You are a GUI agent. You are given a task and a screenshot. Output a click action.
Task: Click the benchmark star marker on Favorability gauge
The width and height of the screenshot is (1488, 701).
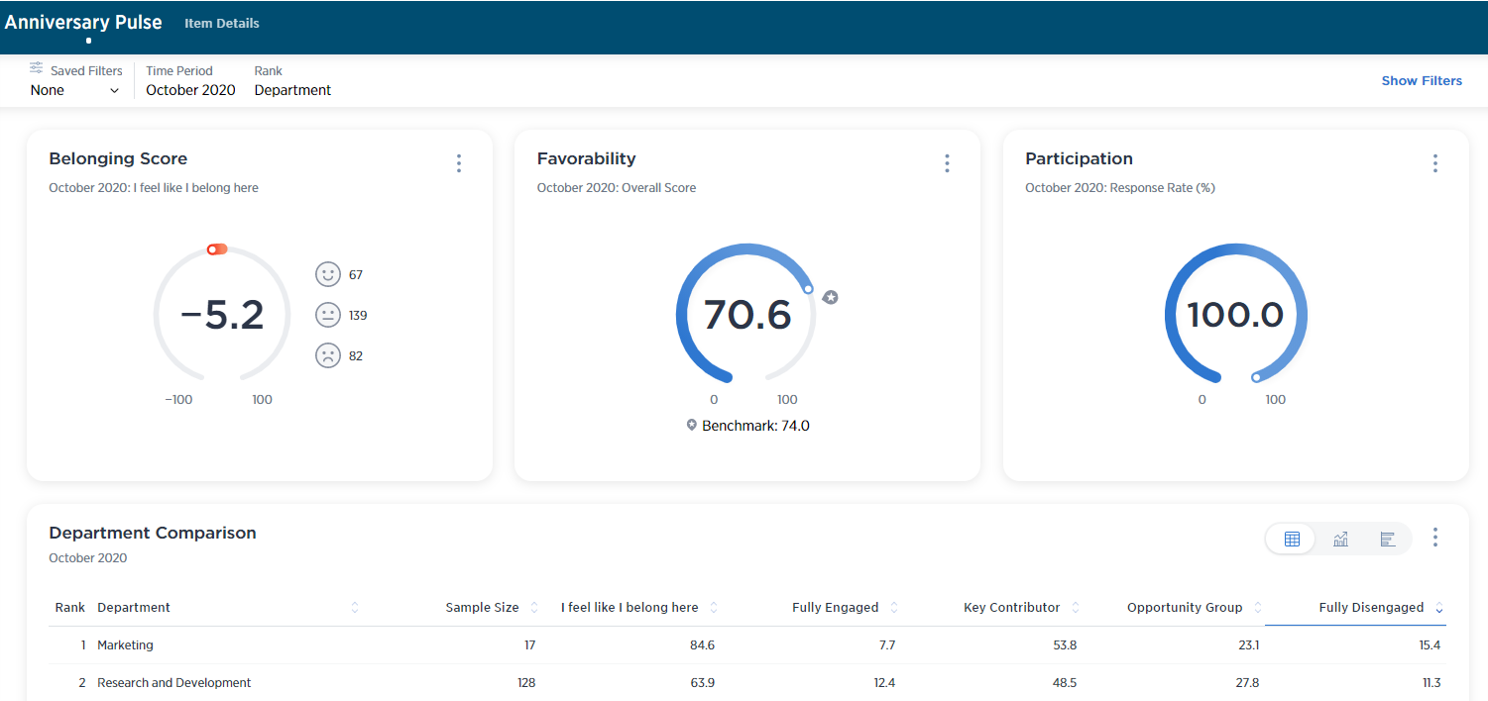(x=830, y=297)
